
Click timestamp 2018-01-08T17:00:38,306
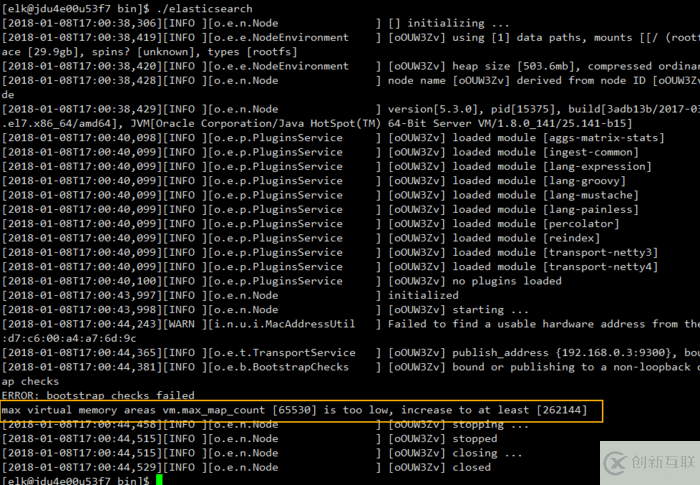[82, 23]
